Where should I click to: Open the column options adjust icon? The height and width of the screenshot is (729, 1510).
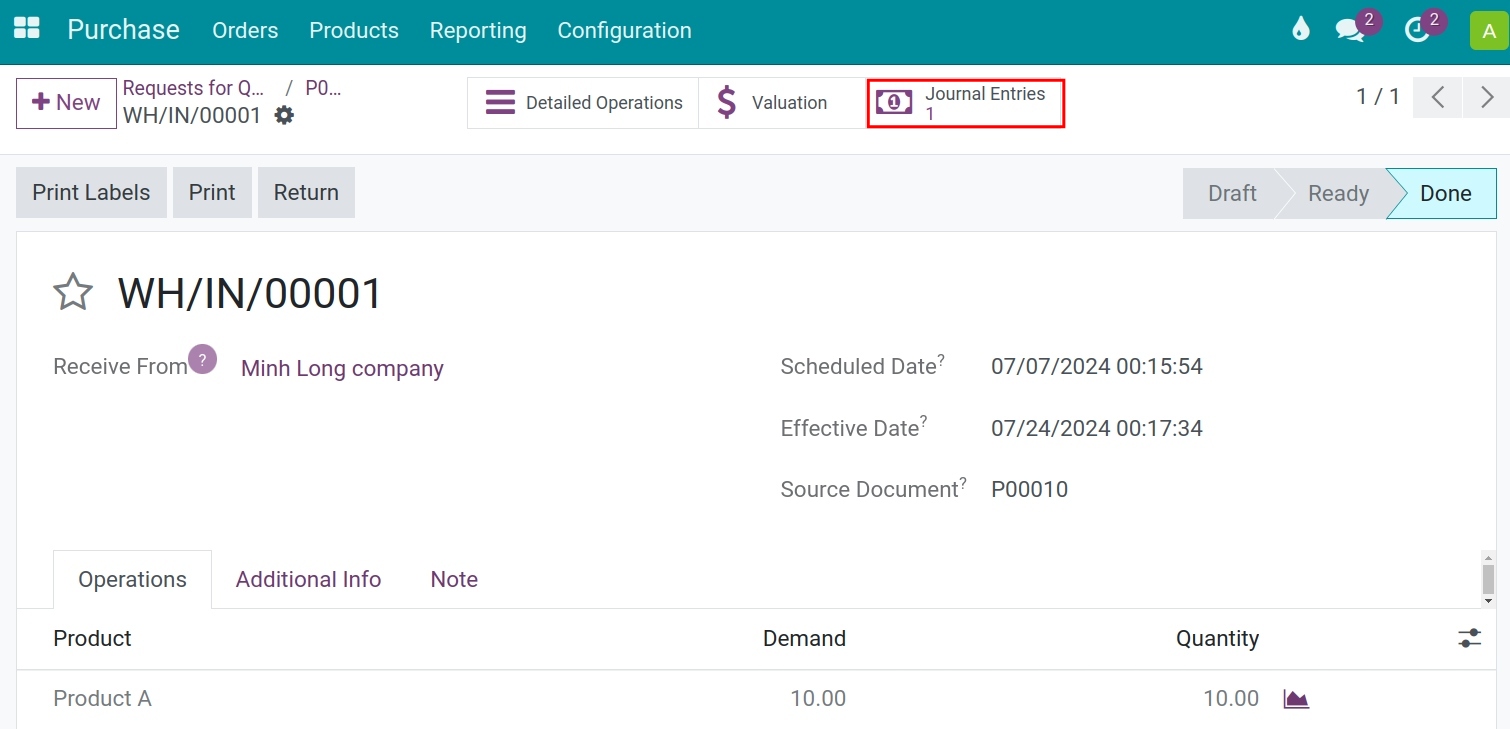[1469, 638]
